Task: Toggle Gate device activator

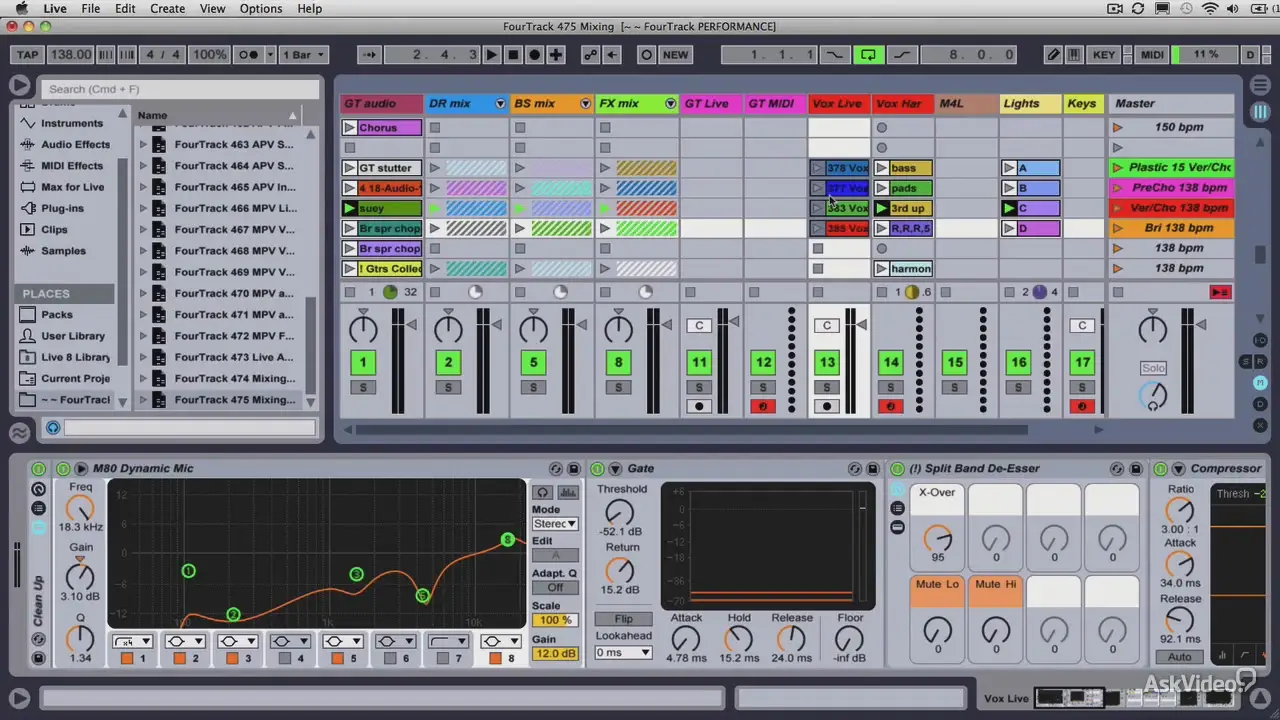Action: pos(598,468)
